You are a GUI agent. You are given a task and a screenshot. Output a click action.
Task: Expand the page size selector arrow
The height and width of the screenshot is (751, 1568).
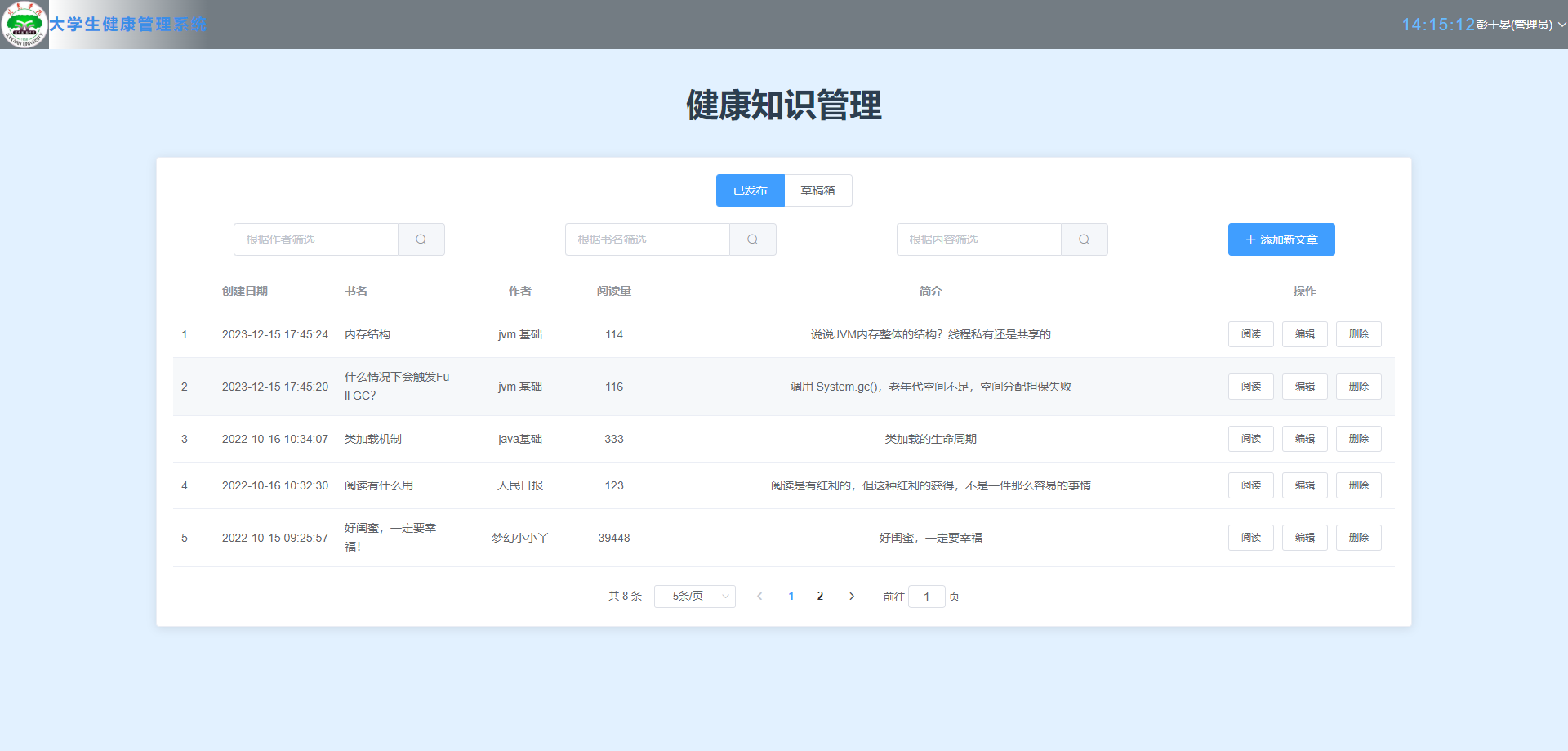(725, 596)
